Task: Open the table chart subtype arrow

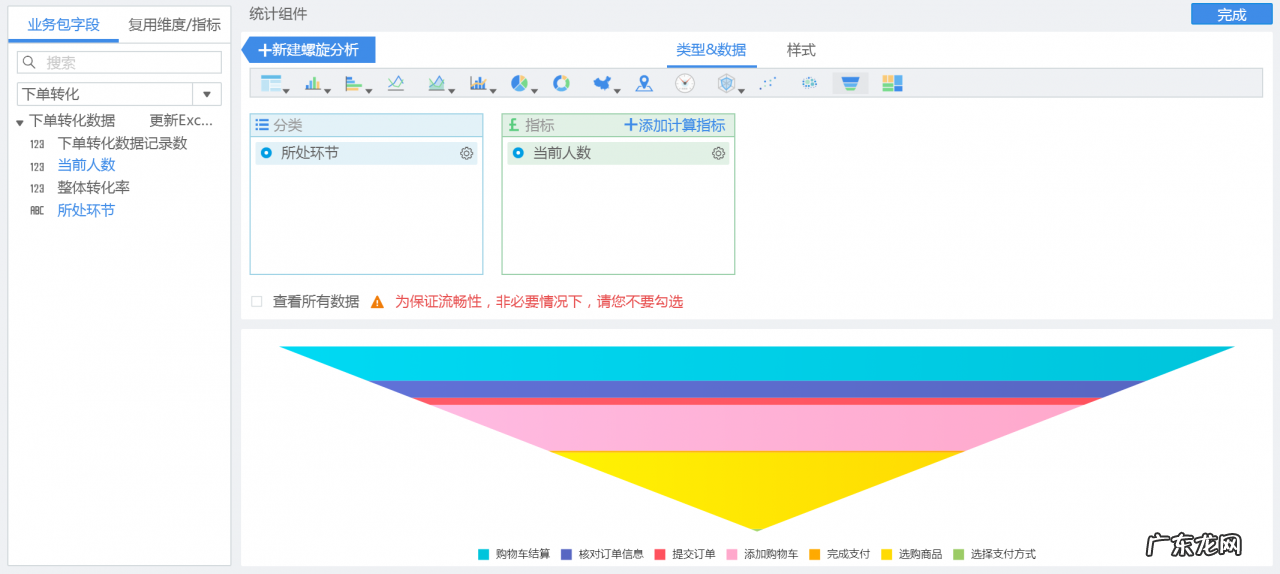Action: coord(287,90)
